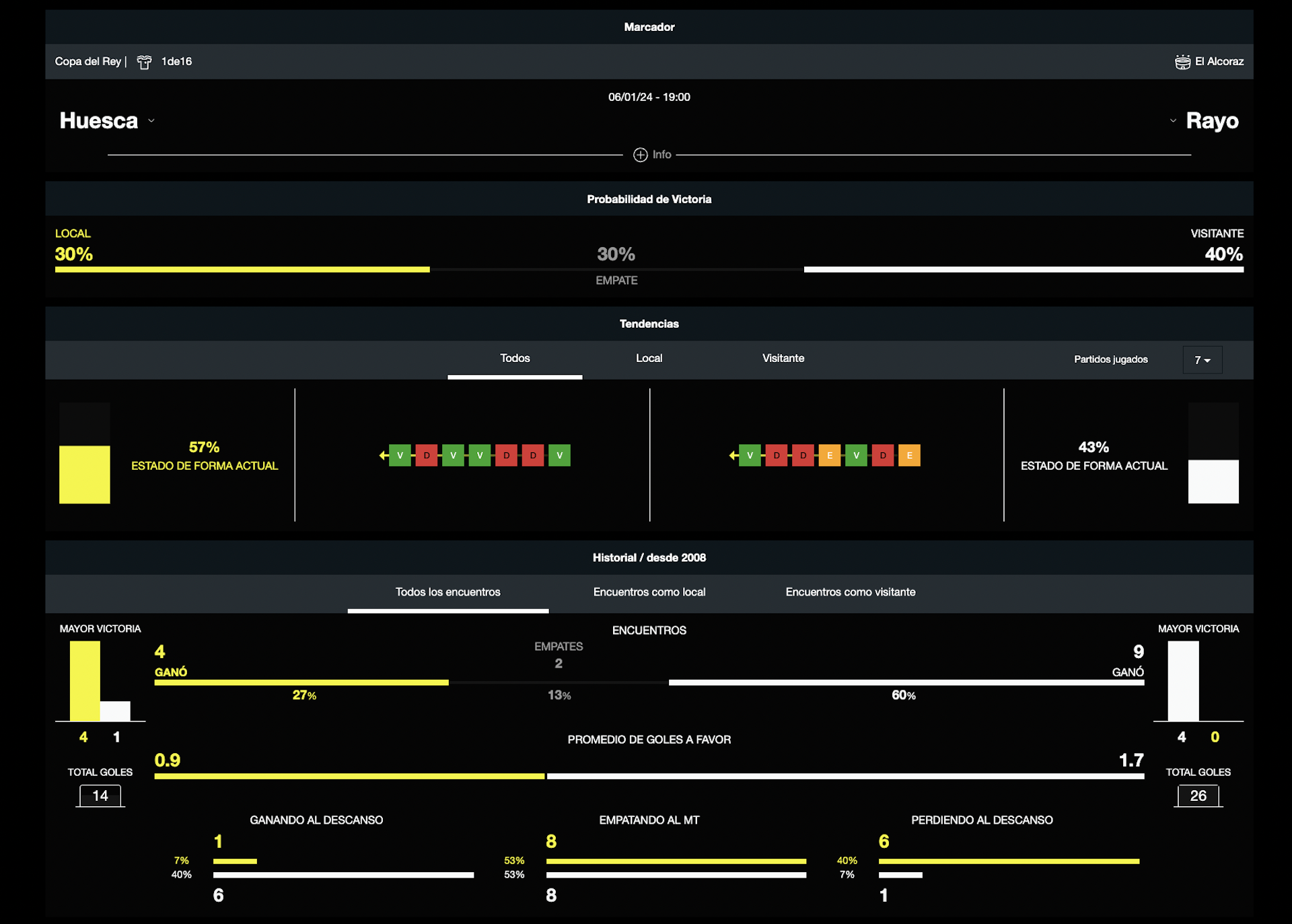Click Rayo's first orange E result badge
This screenshot has height=924, width=1292.
pyautogui.click(x=830, y=456)
